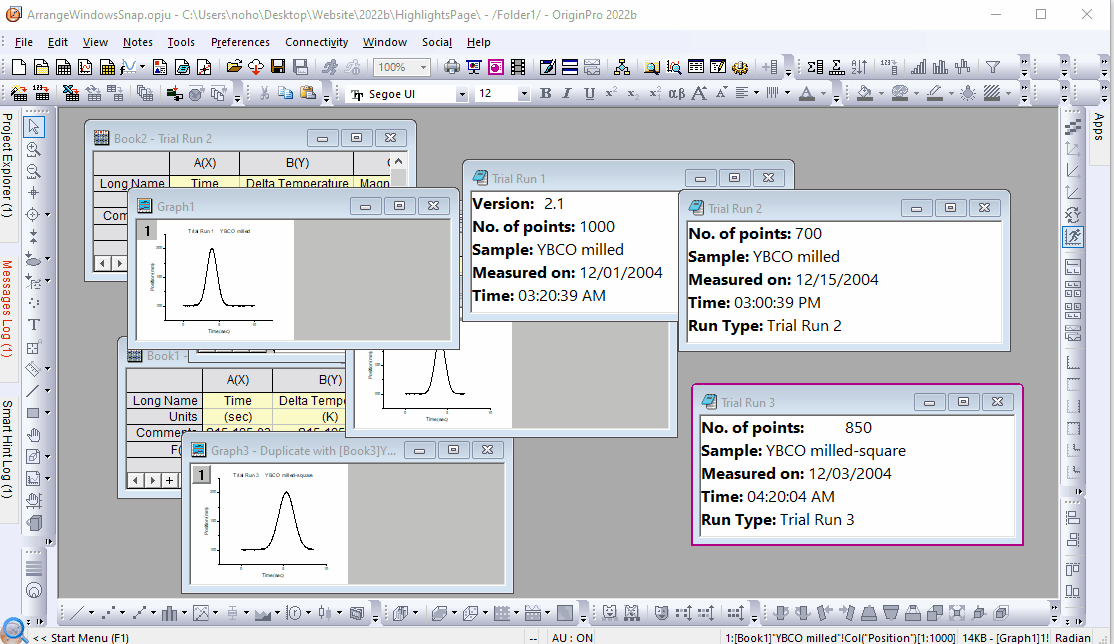
Task: Click the B(Y) column header in Book2
Action: click(297, 163)
